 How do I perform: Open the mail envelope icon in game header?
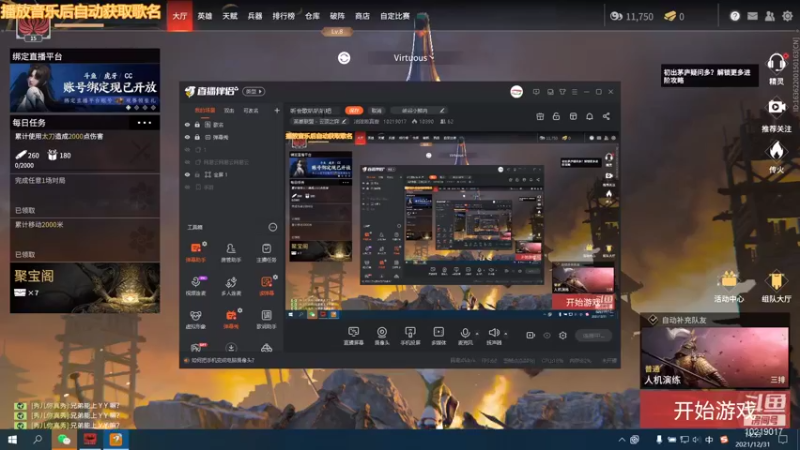[753, 16]
